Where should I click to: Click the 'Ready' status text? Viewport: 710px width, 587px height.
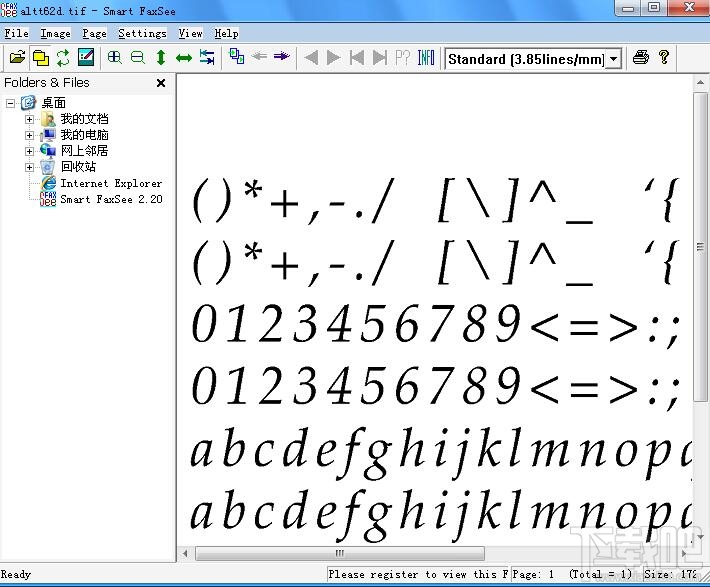point(16,575)
